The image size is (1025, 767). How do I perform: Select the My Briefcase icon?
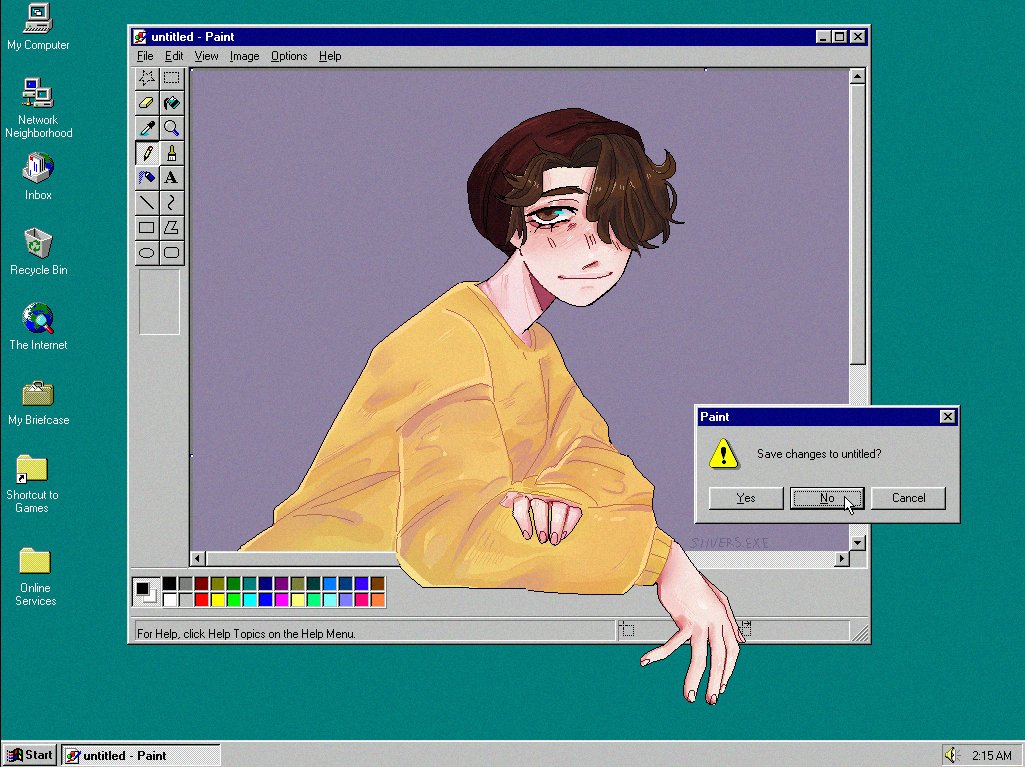(38, 402)
